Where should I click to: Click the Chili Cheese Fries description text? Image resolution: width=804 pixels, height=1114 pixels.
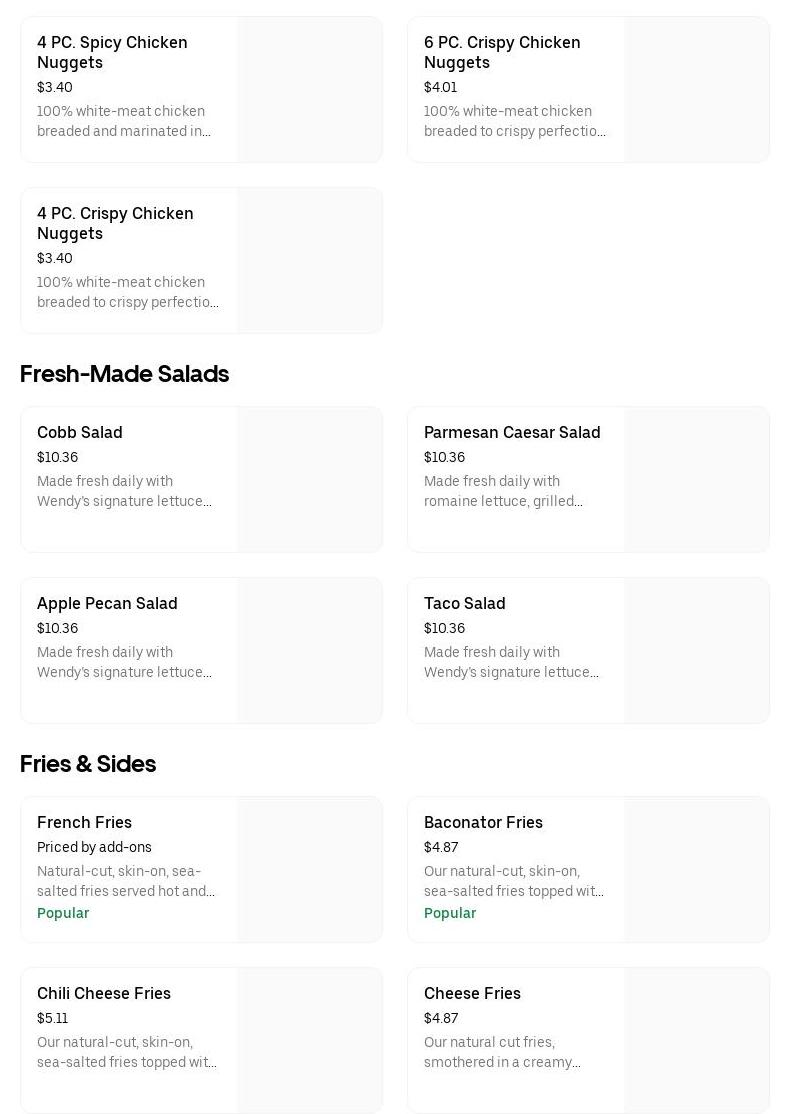(127, 1052)
